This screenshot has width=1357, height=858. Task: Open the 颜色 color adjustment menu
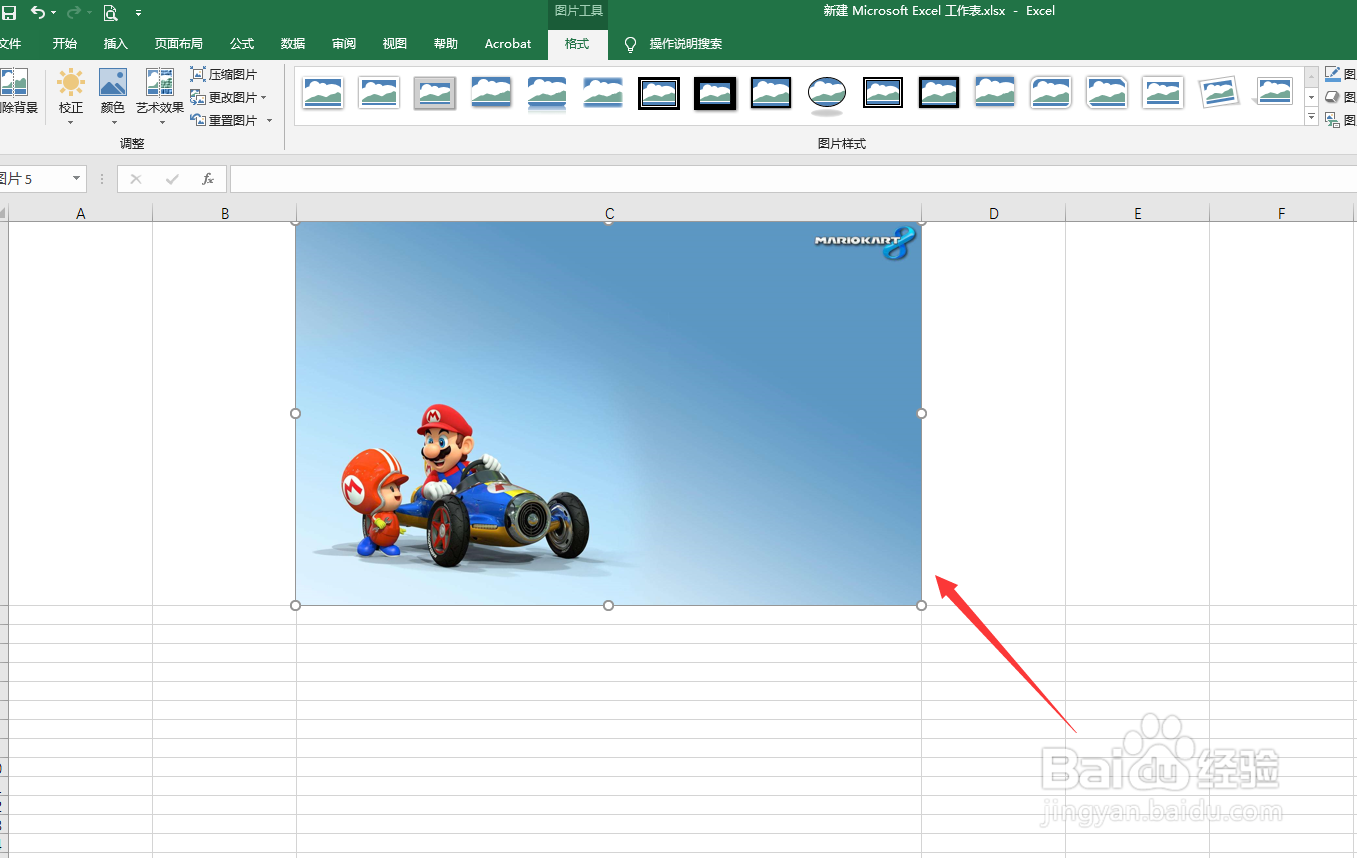[113, 97]
